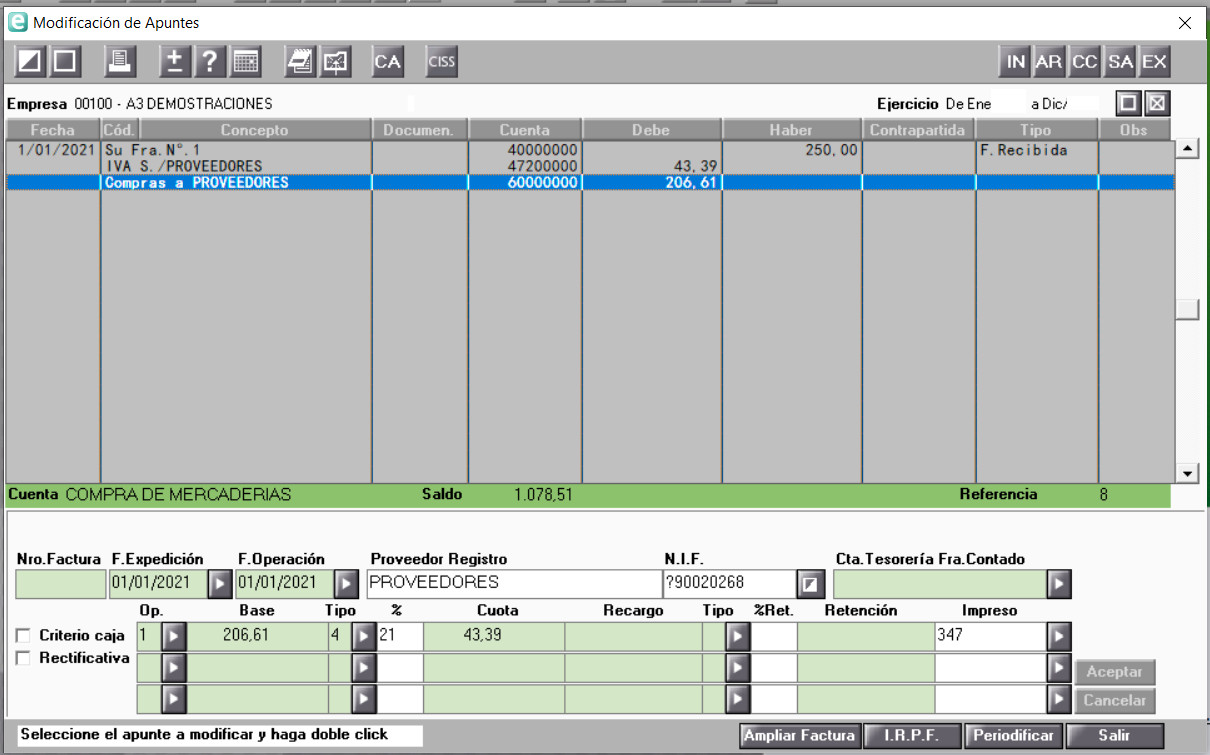This screenshot has width=1210, height=755.
Task: Click the icon button next to N.I.F. field
Action: [808, 583]
